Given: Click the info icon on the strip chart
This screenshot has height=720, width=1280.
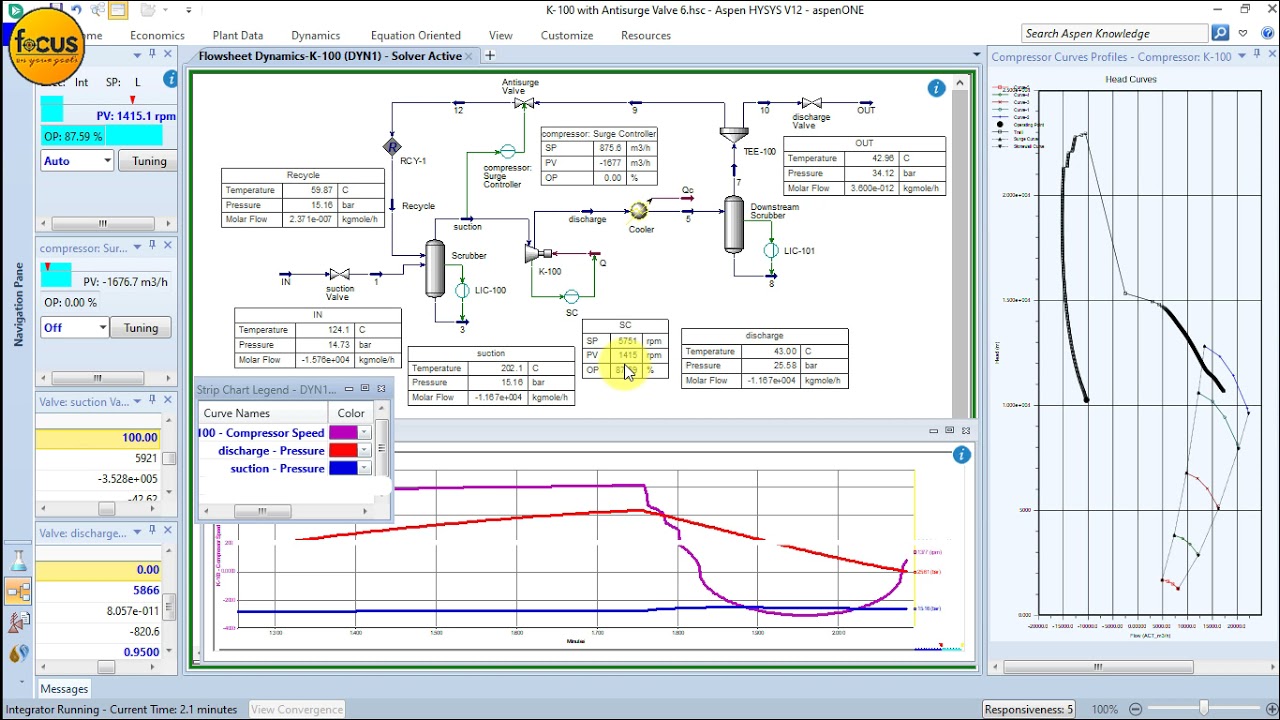Looking at the screenshot, I should 961,455.
